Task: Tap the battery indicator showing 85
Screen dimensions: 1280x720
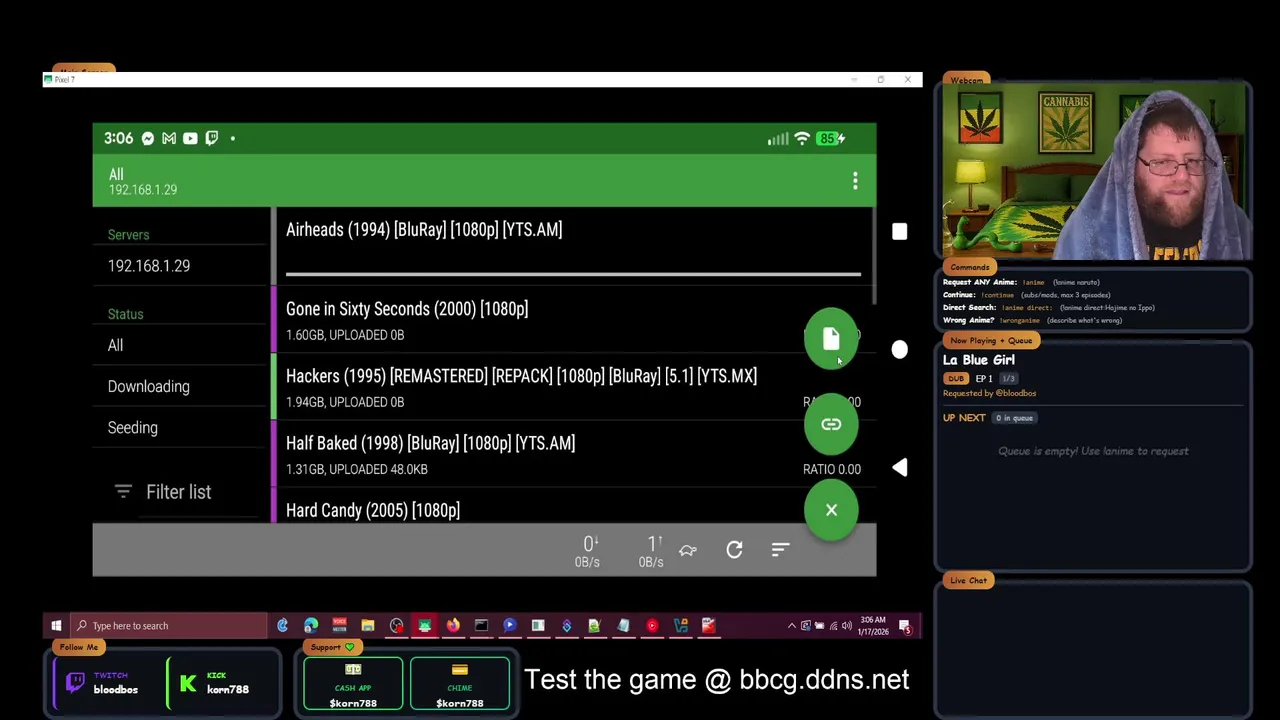Action: click(831, 138)
